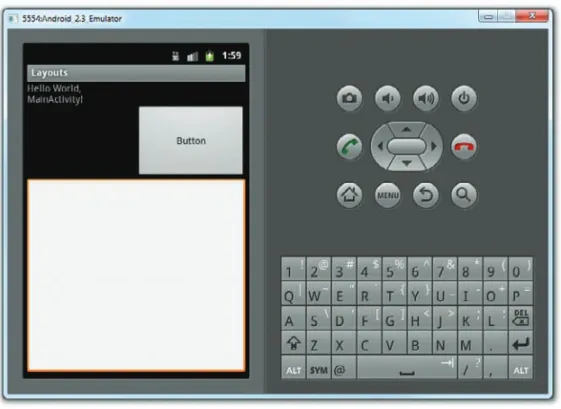
Task: Click the D-pad right arrow
Action: coord(434,146)
